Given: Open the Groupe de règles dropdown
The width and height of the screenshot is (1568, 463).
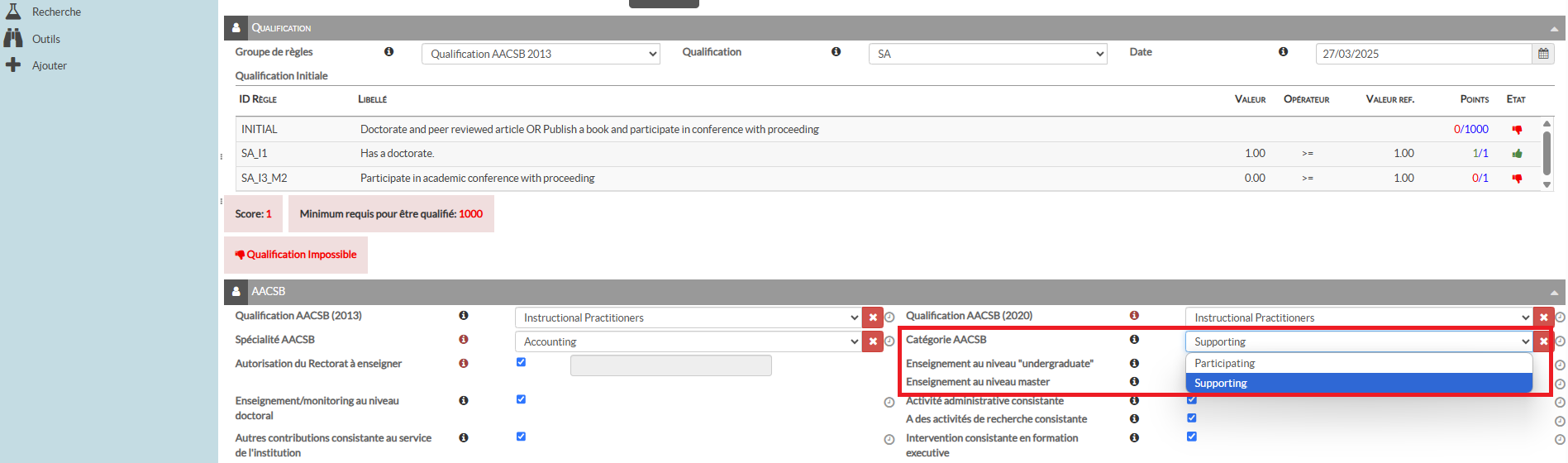Looking at the screenshot, I should coord(541,54).
